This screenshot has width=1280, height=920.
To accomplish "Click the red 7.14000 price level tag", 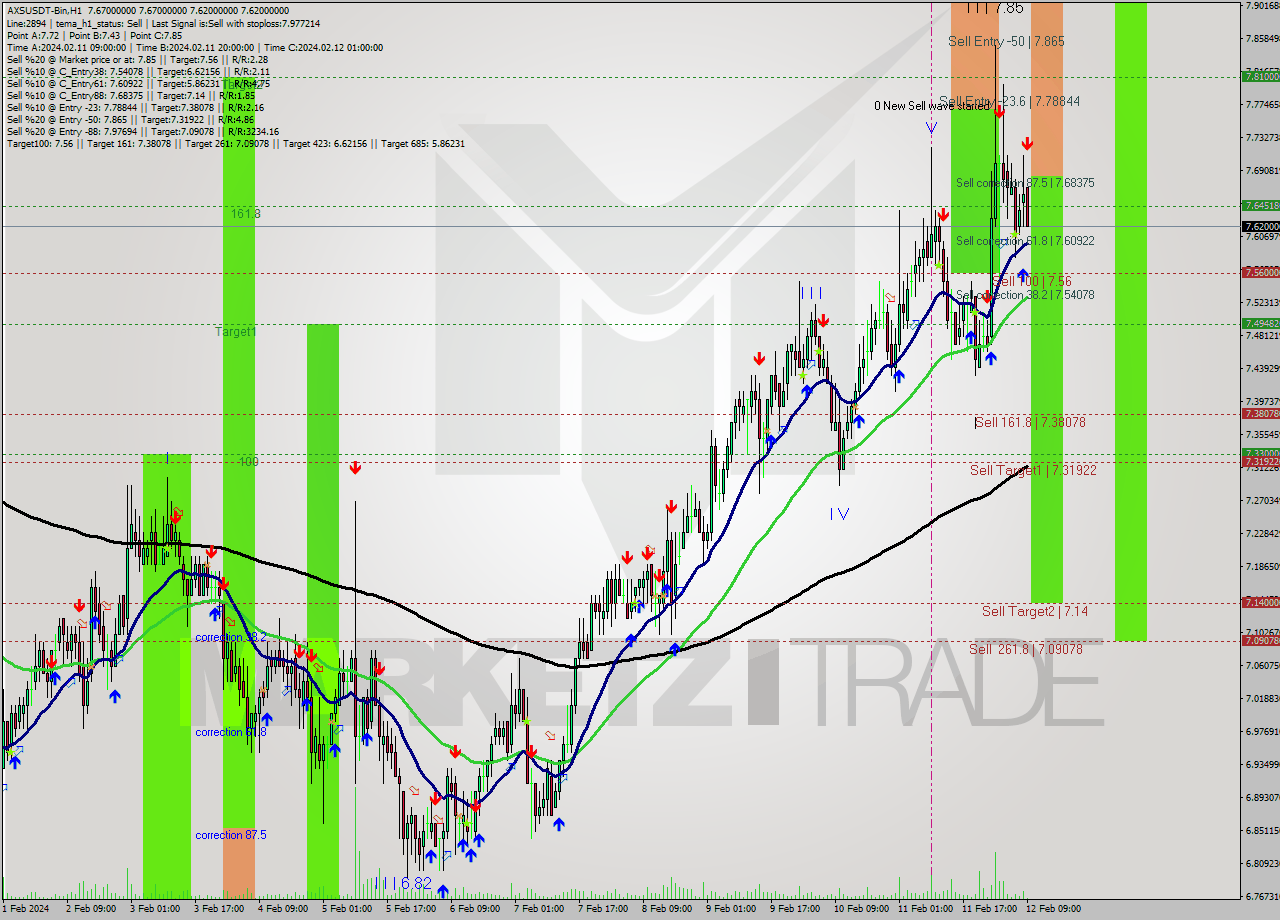I will [x=1260, y=602].
